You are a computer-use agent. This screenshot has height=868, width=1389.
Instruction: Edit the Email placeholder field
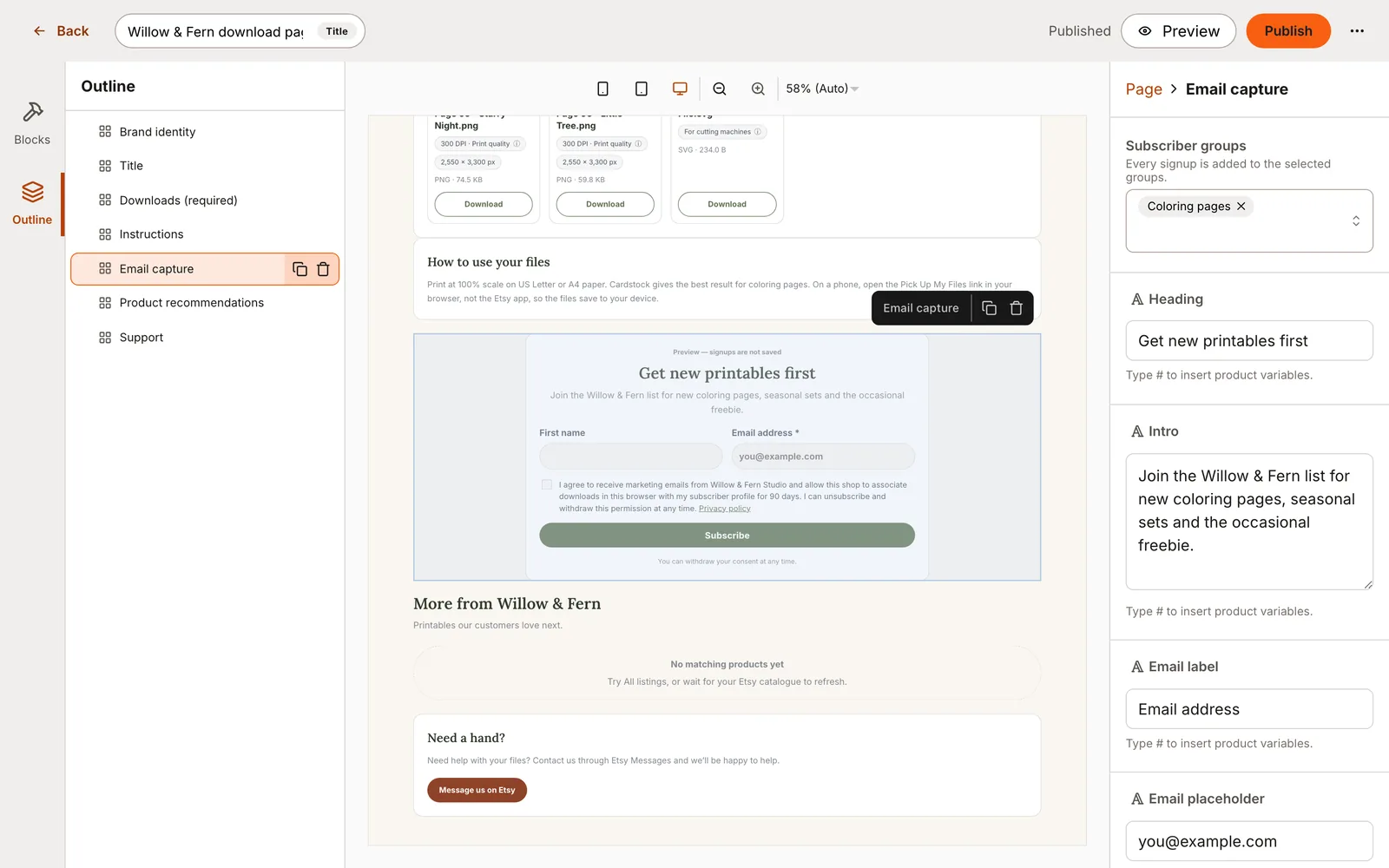(1249, 841)
